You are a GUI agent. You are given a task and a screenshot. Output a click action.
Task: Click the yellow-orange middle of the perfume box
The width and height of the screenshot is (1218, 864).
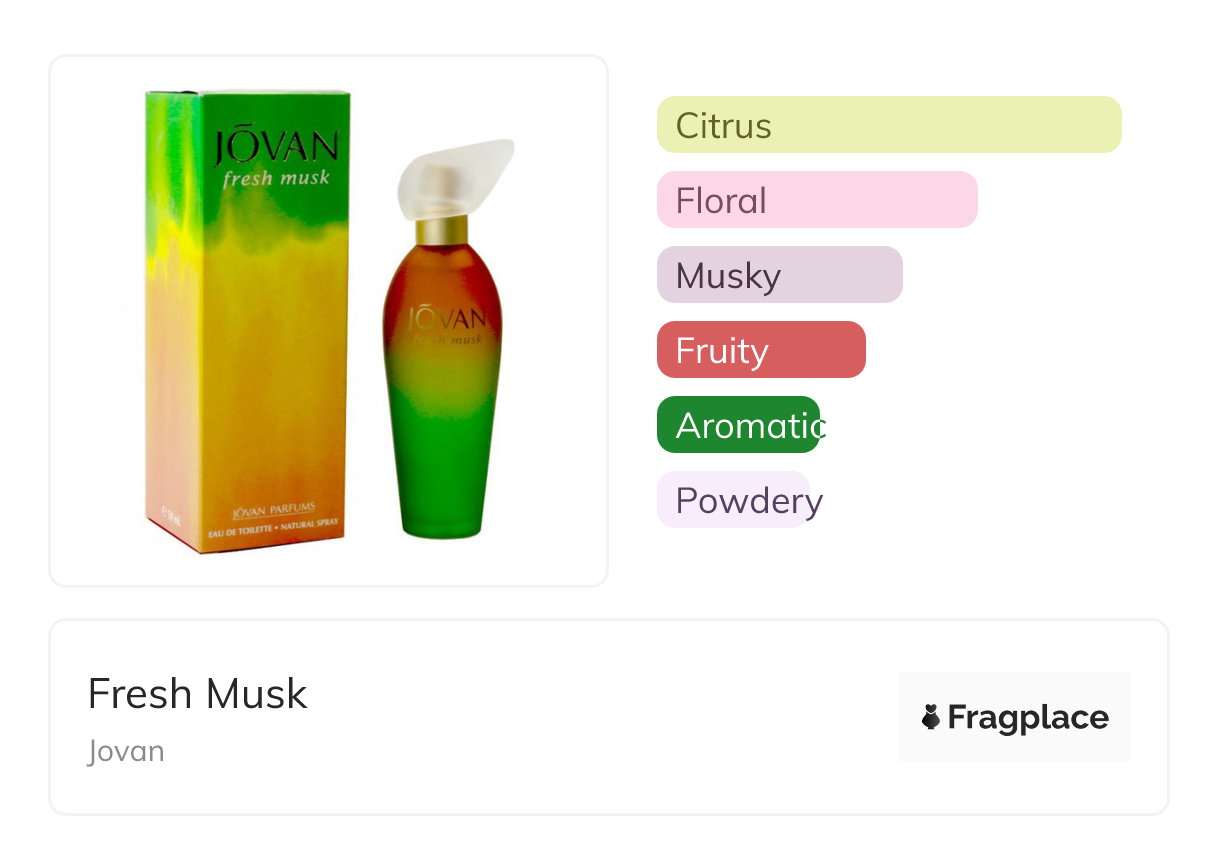(x=270, y=350)
